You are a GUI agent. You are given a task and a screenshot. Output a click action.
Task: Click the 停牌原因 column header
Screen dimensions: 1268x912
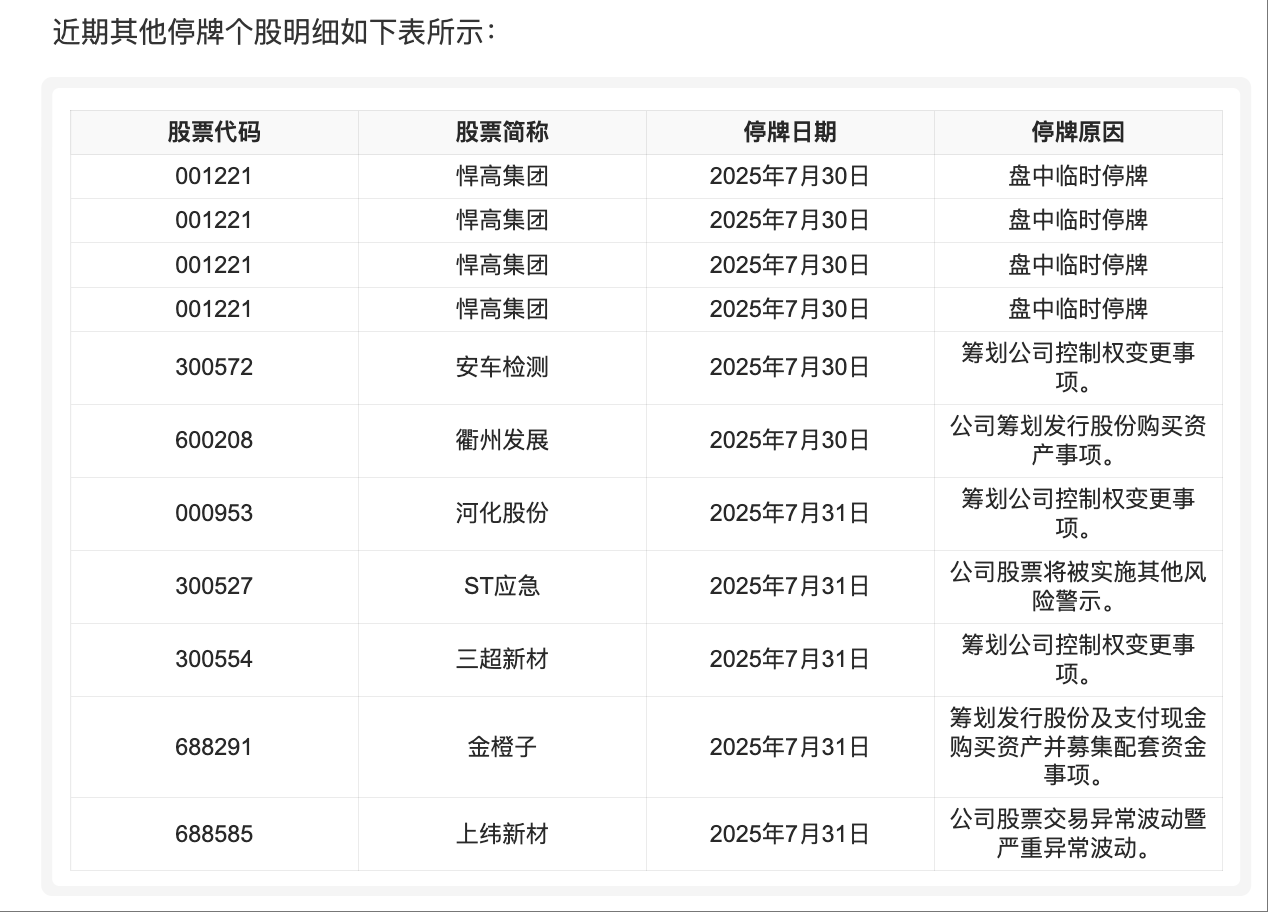[1078, 132]
